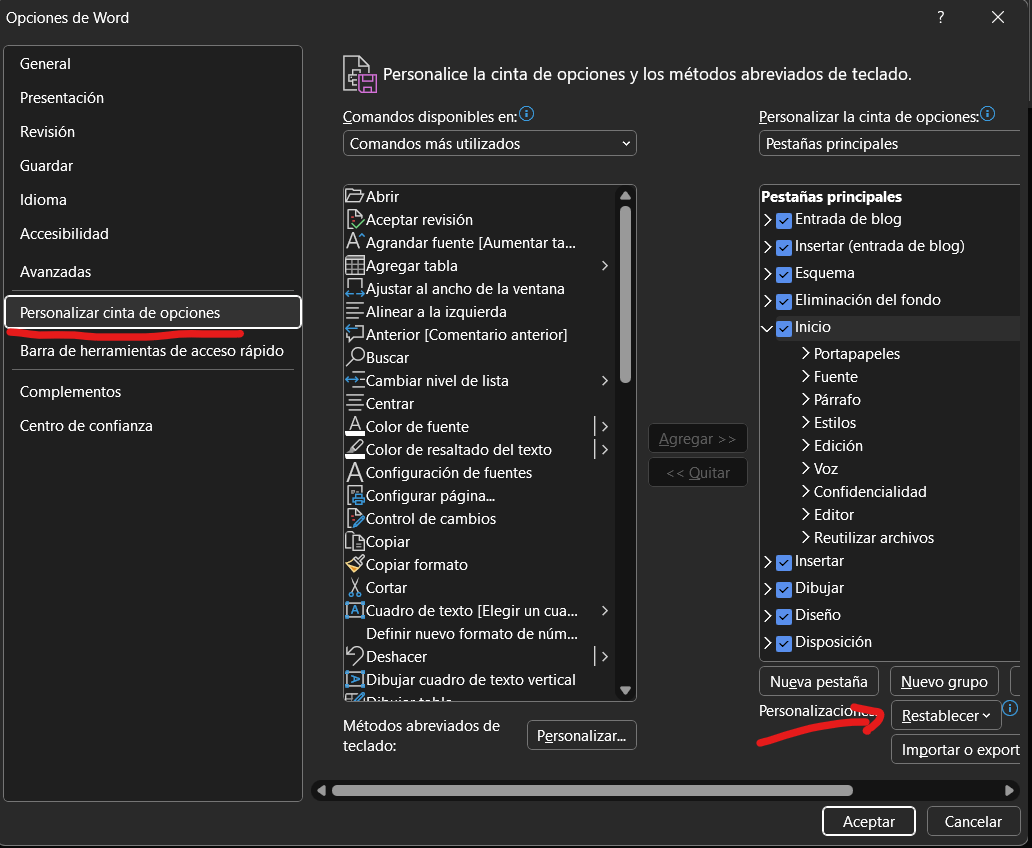Click the Centrar alignment icon
1032x848 pixels.
click(354, 403)
